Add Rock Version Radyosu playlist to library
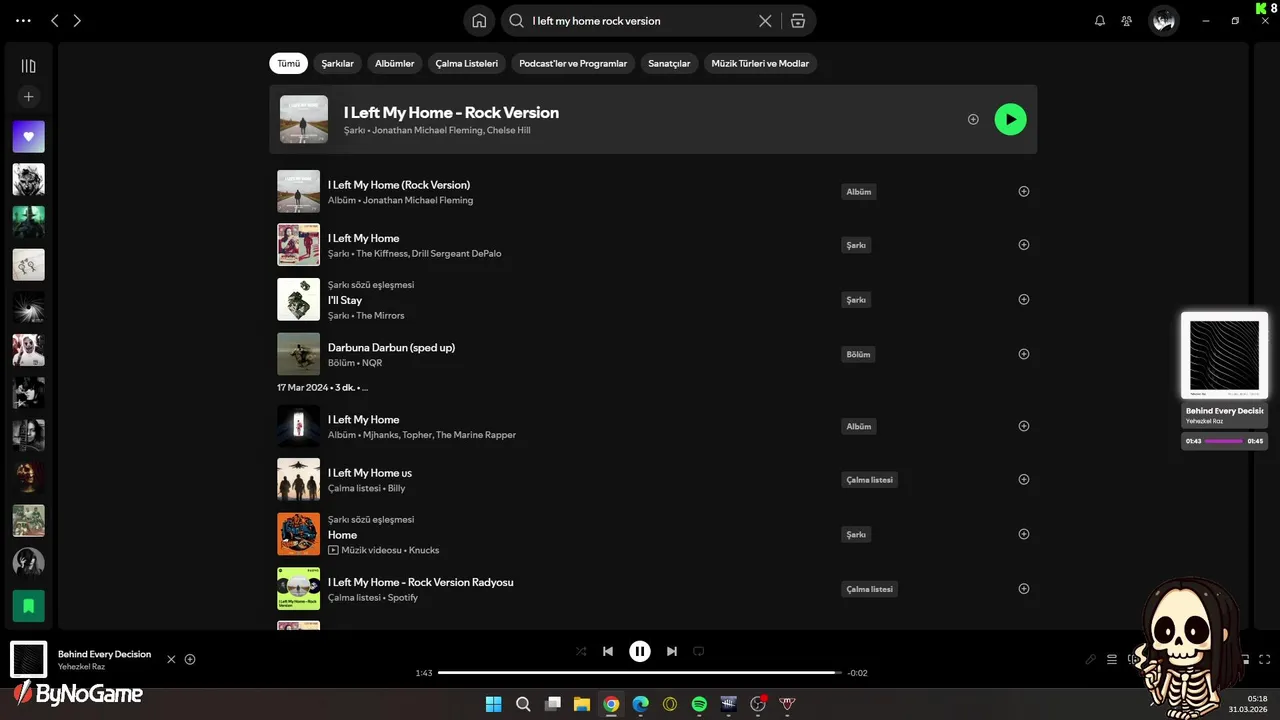Screen dimensions: 1280x720 click(x=1024, y=589)
